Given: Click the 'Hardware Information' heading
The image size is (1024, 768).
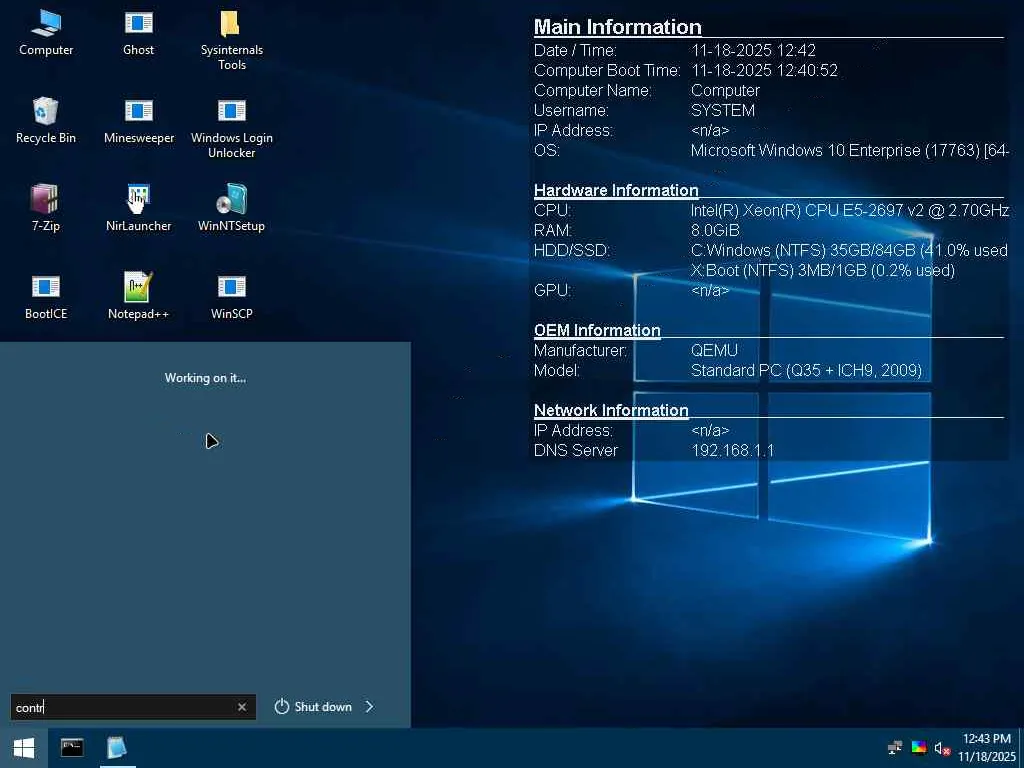Looking at the screenshot, I should 616,190.
